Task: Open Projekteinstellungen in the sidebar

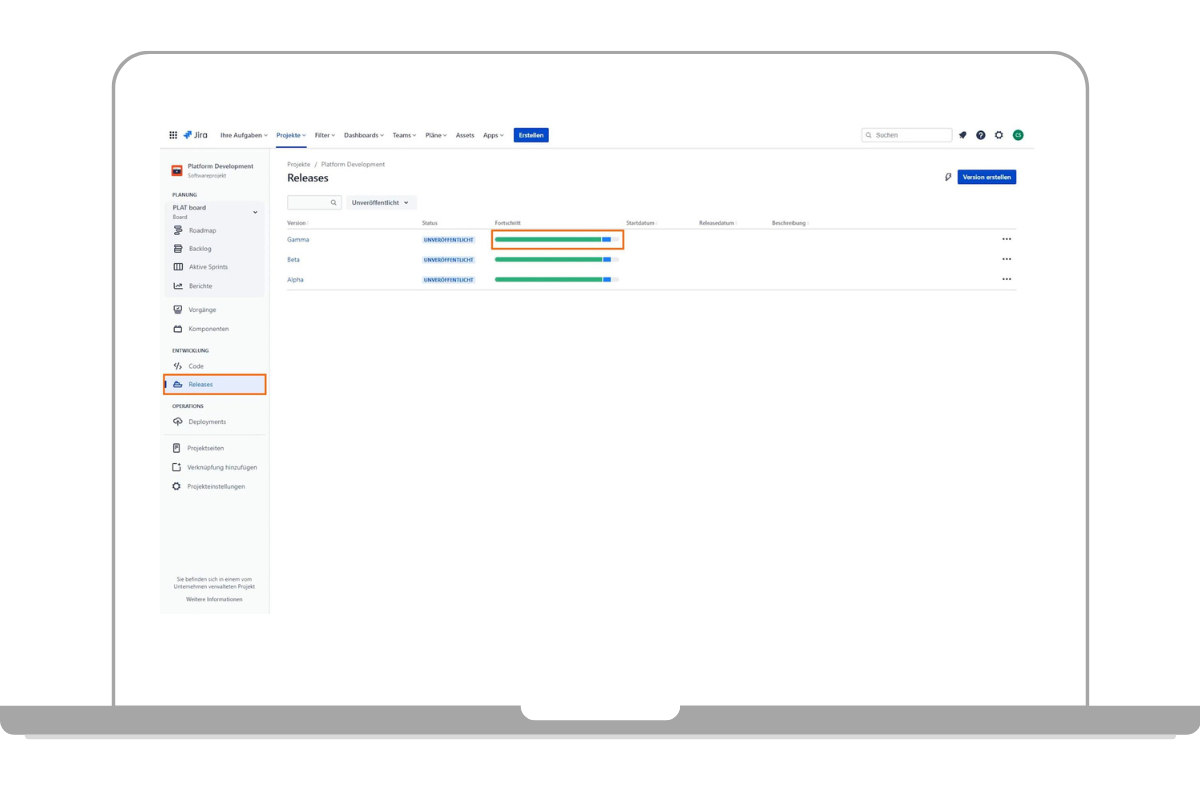Action: [x=215, y=487]
